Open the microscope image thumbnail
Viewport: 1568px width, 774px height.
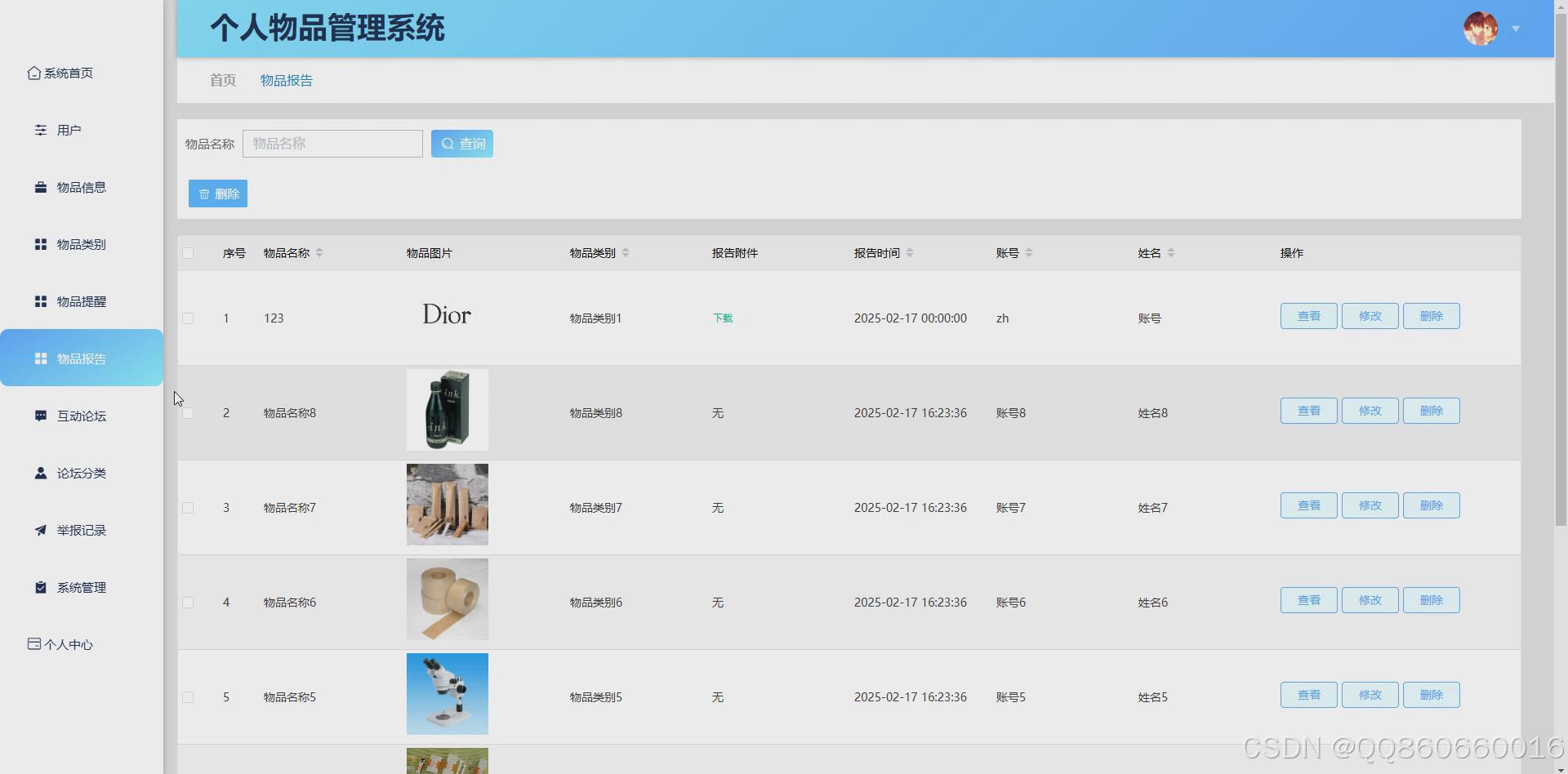[x=448, y=694]
